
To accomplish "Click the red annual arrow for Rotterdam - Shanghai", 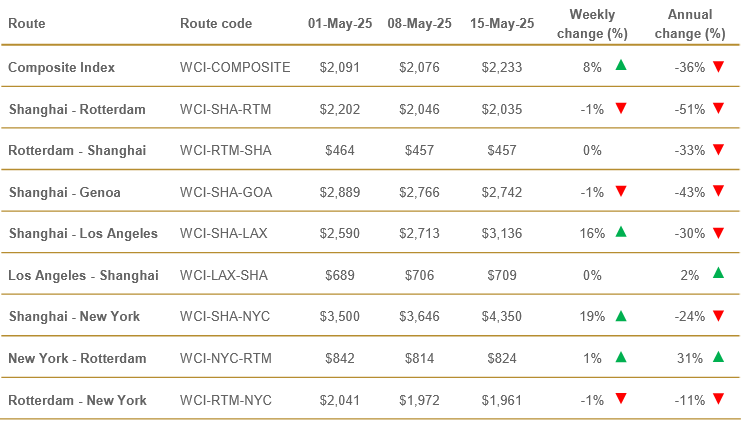I will 718,150.
